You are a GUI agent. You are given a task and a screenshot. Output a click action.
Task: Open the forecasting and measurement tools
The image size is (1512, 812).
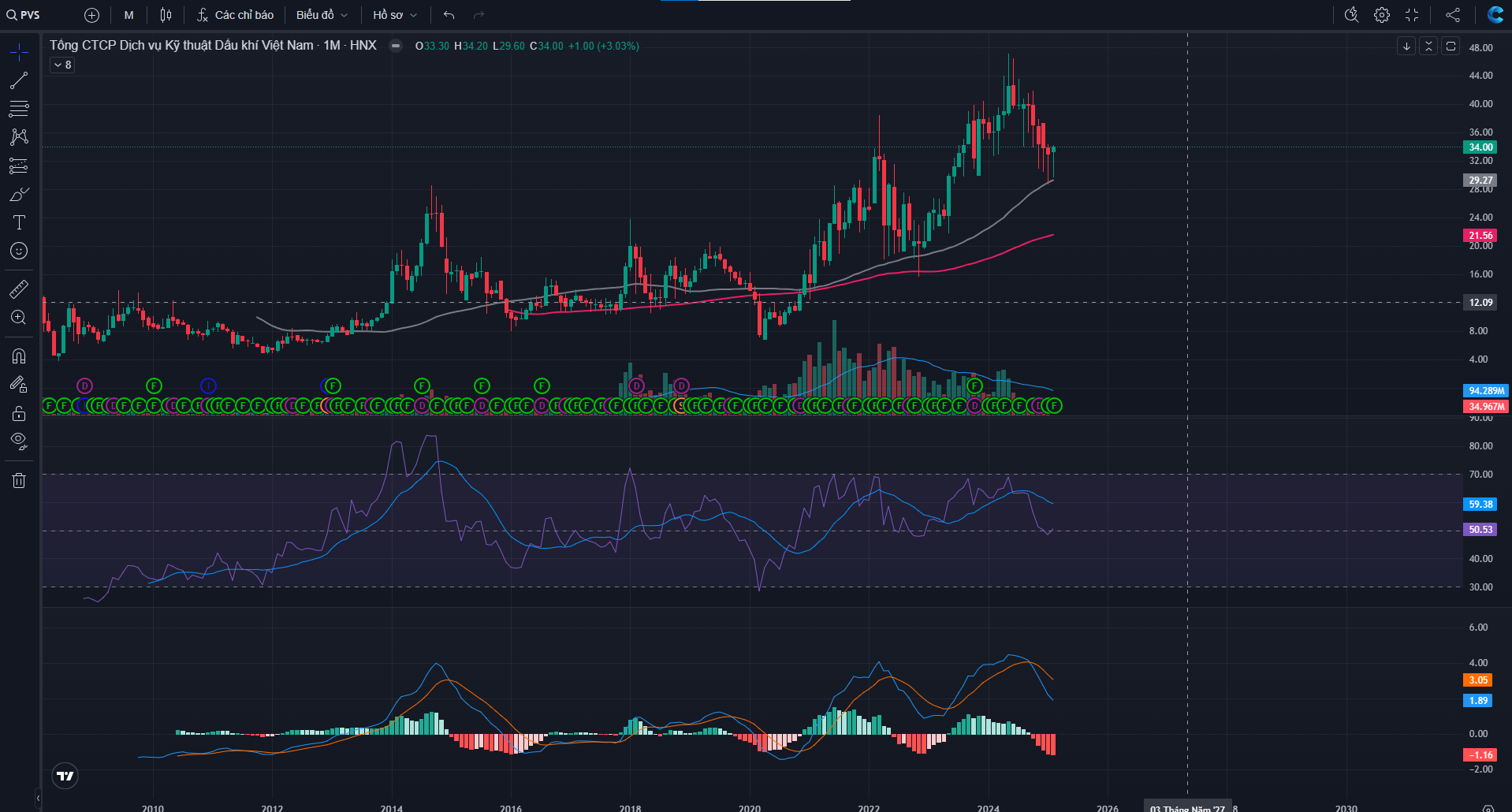[x=19, y=166]
